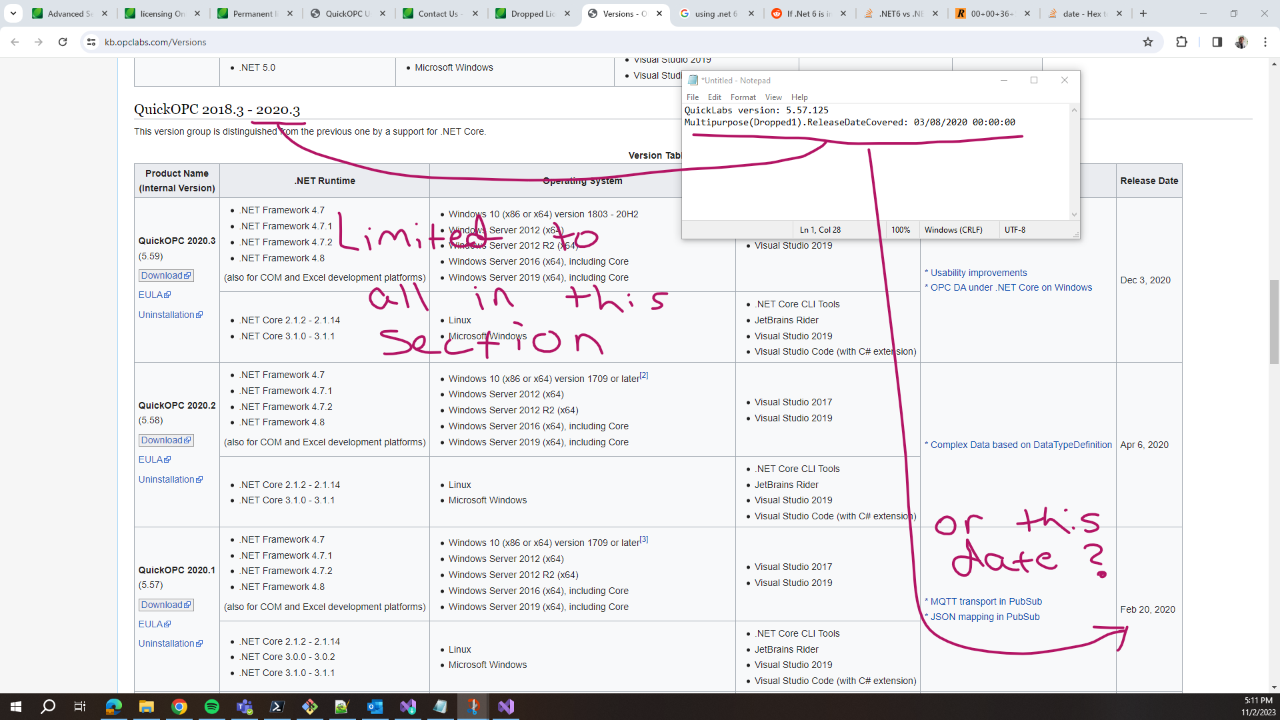The width and height of the screenshot is (1280, 720).
Task: Open footnote [3] next to Windows 10 version
Action: coord(644,540)
